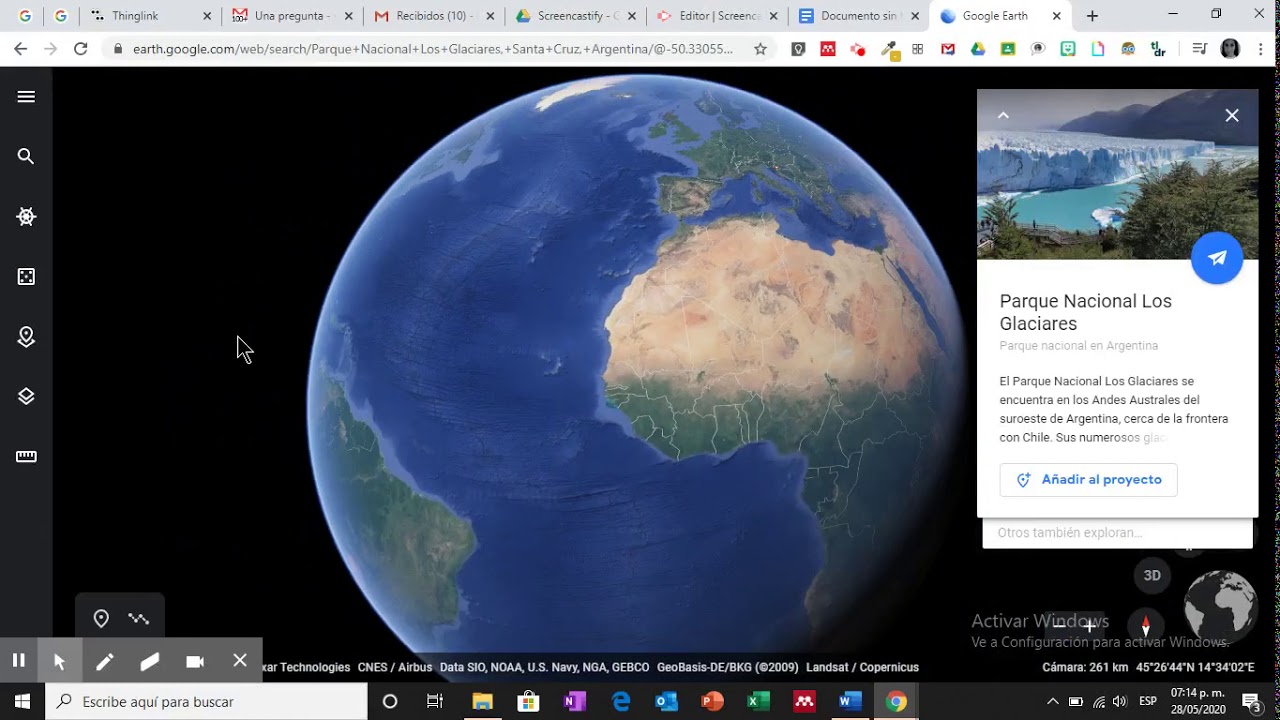
Task: Open a new browser tab
Action: coord(1092,16)
